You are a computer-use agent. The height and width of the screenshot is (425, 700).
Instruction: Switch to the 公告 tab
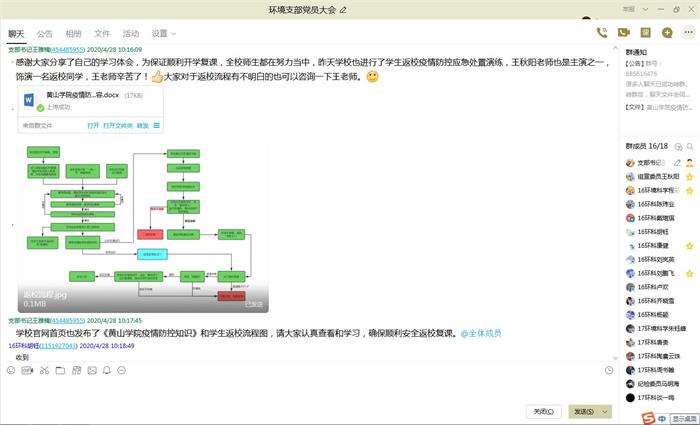coord(45,33)
